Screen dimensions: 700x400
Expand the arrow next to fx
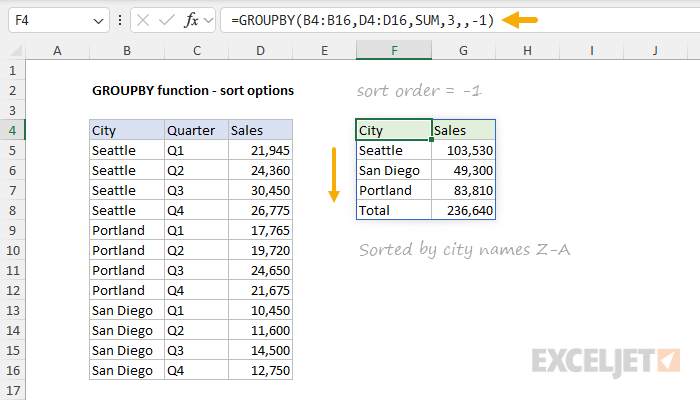click(208, 20)
